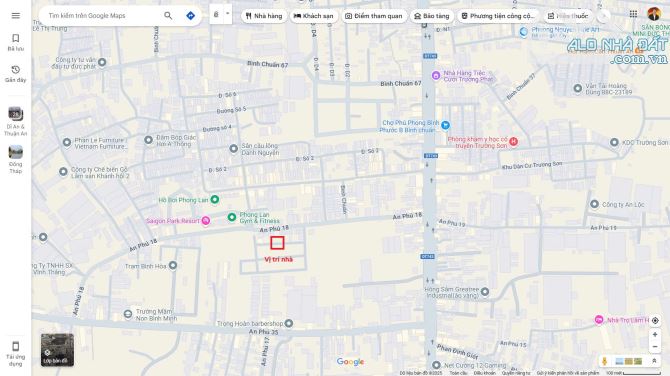This screenshot has width=670, height=376.
Task: Toggle the 100 mét map scale
Action: coord(632,373)
